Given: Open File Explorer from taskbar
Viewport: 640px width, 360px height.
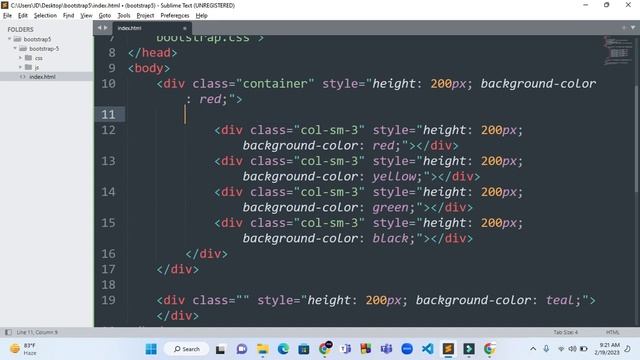Looking at the screenshot, I should [262, 349].
